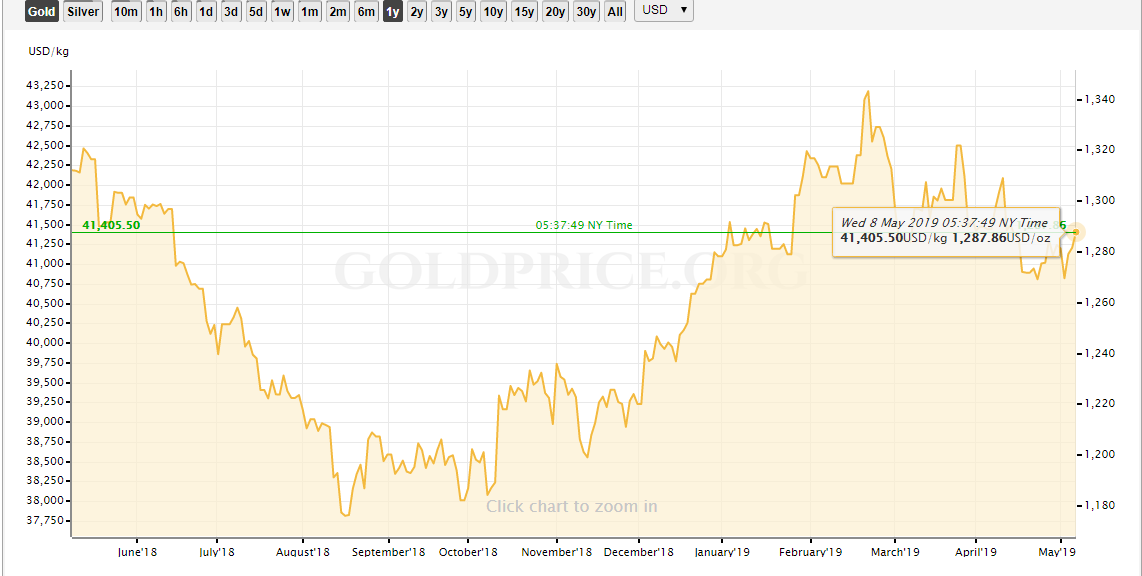This screenshot has height=576, width=1142.
Task: Switch chart to Silver
Action: click(x=83, y=12)
